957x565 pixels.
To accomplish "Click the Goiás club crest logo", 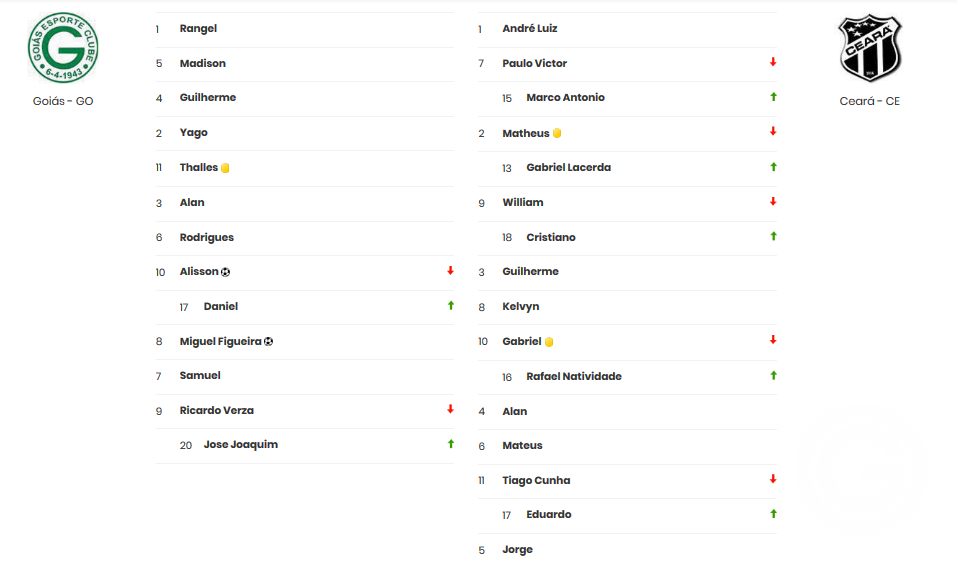I will point(63,47).
